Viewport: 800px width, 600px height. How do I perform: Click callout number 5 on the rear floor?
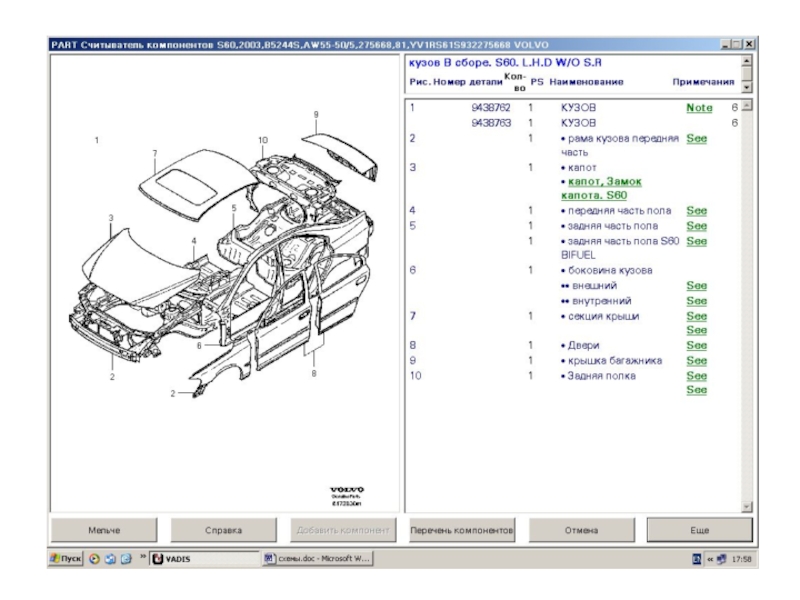tap(234, 208)
